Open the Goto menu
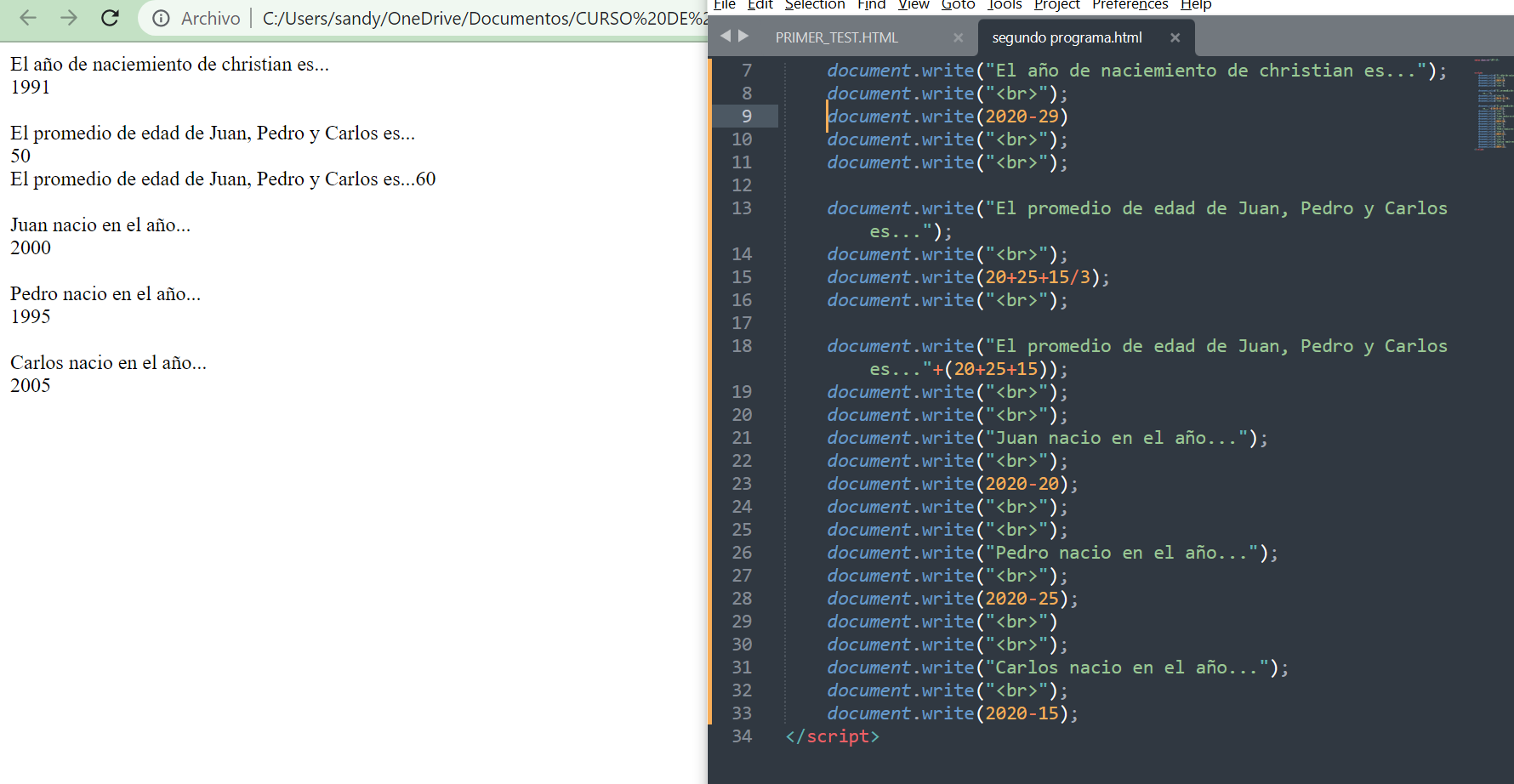Screen dimensions: 1514x784 (x=958, y=5)
